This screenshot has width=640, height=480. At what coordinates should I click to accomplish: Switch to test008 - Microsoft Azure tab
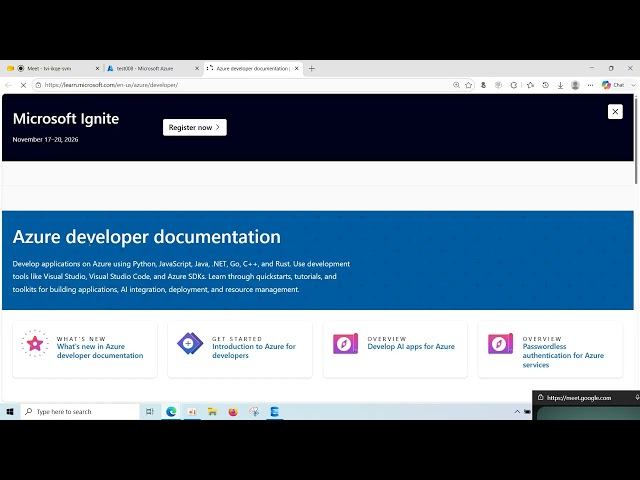153,69
